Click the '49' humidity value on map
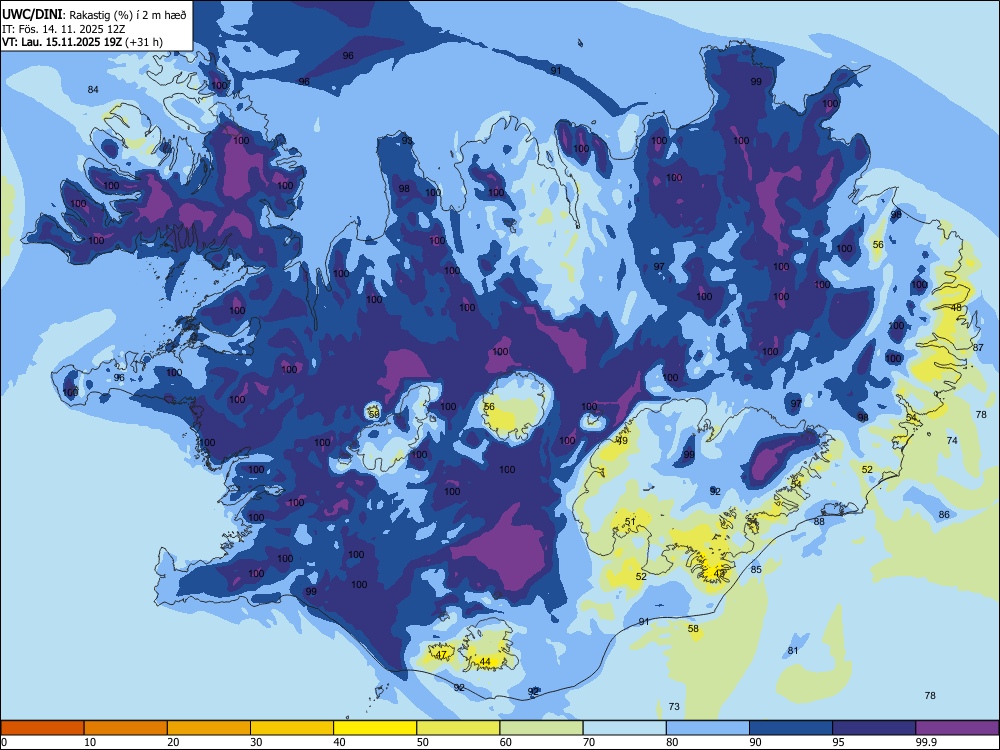 coord(622,440)
